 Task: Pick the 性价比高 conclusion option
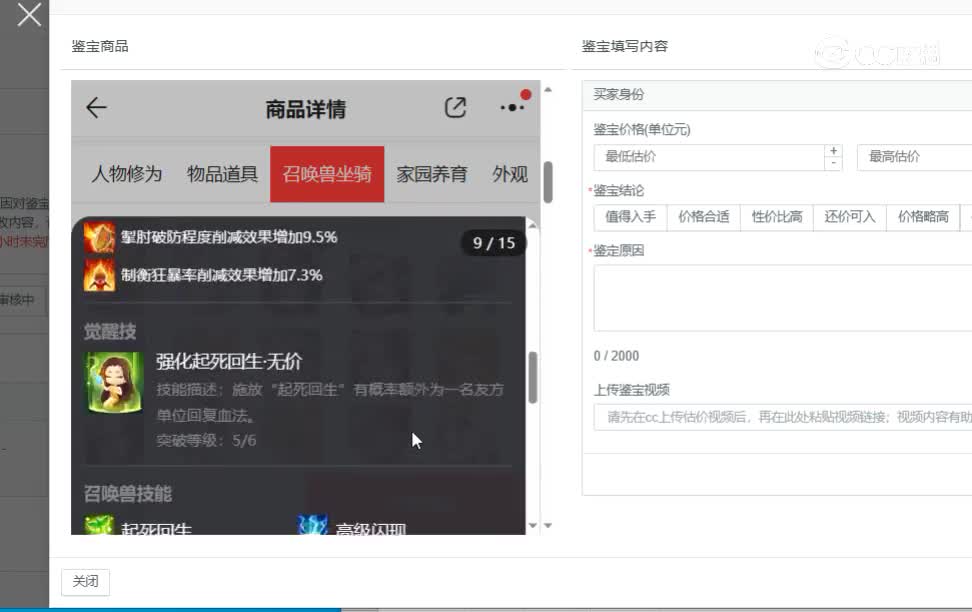click(776, 217)
